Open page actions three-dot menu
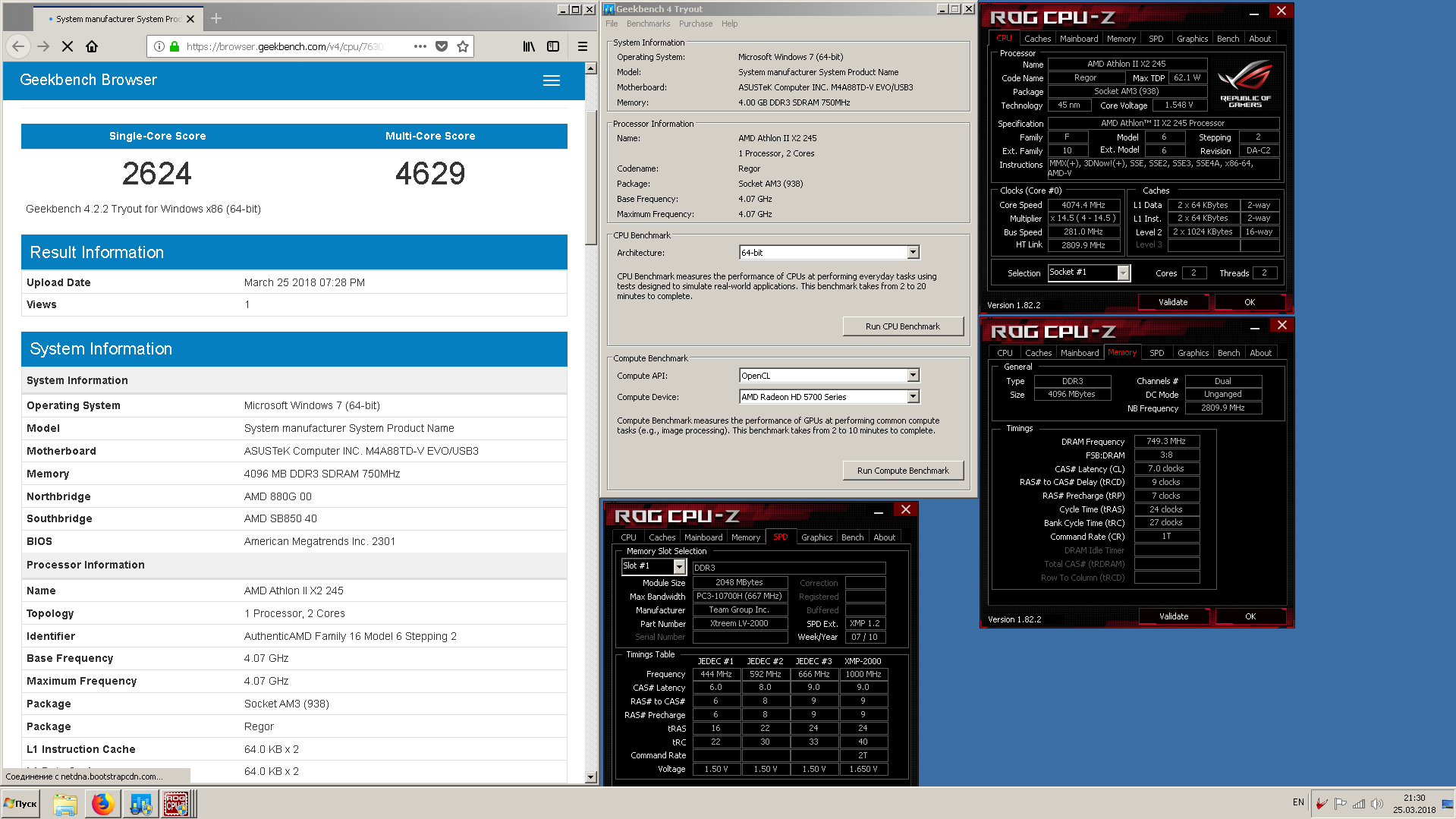 click(420, 46)
